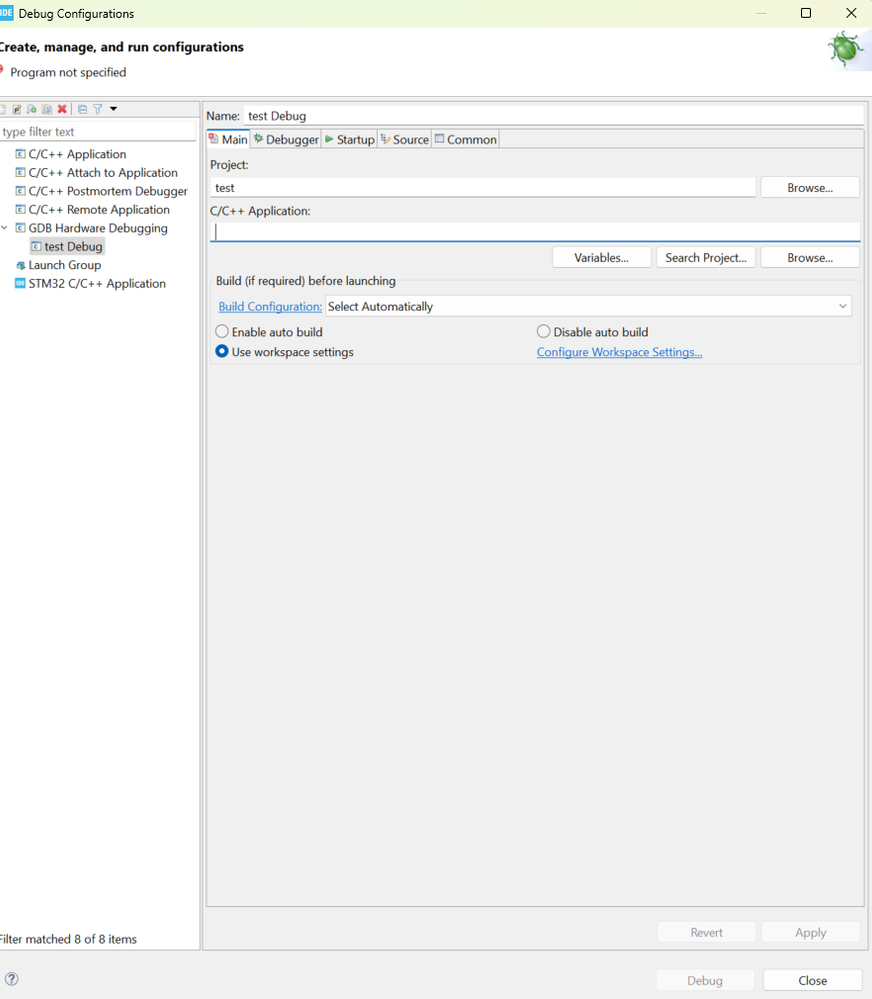Delete the selected launch configuration (red X)
Image resolution: width=872 pixels, height=999 pixels.
coord(62,109)
